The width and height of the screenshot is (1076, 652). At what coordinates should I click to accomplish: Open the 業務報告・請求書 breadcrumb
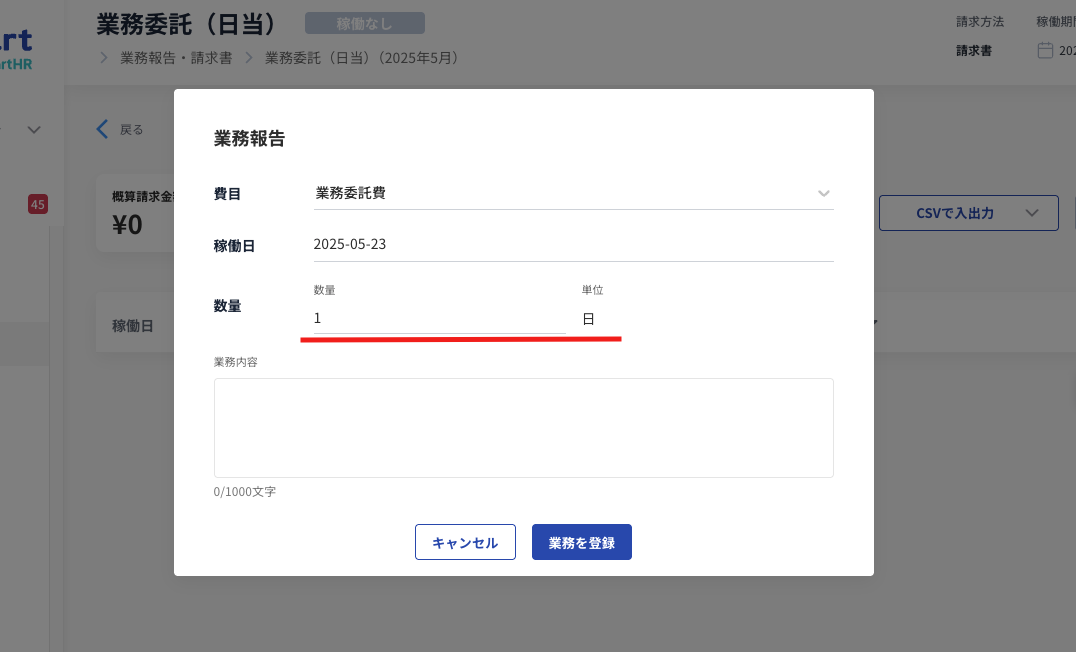click(176, 58)
